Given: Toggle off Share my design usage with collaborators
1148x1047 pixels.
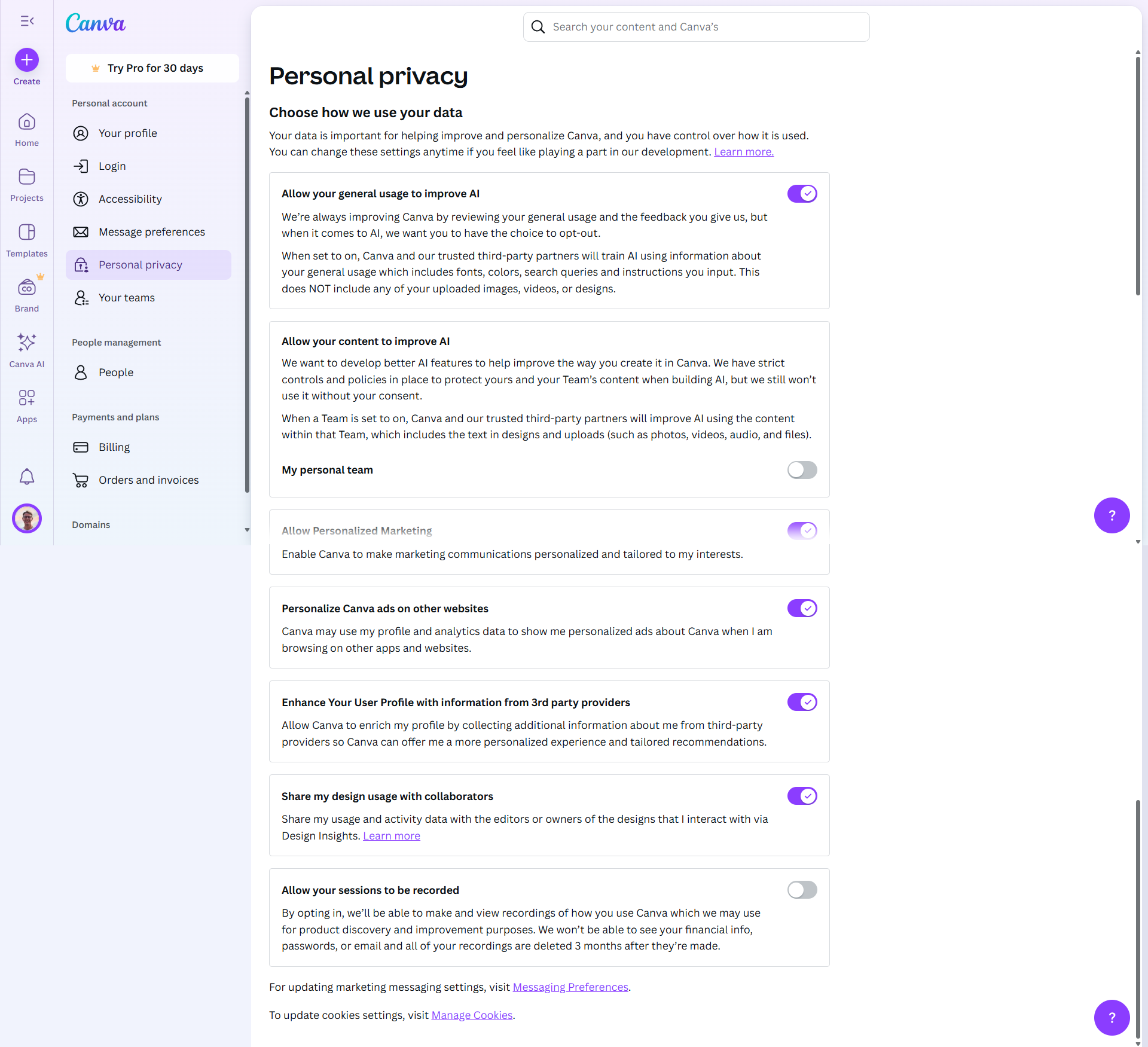Looking at the screenshot, I should click(802, 796).
